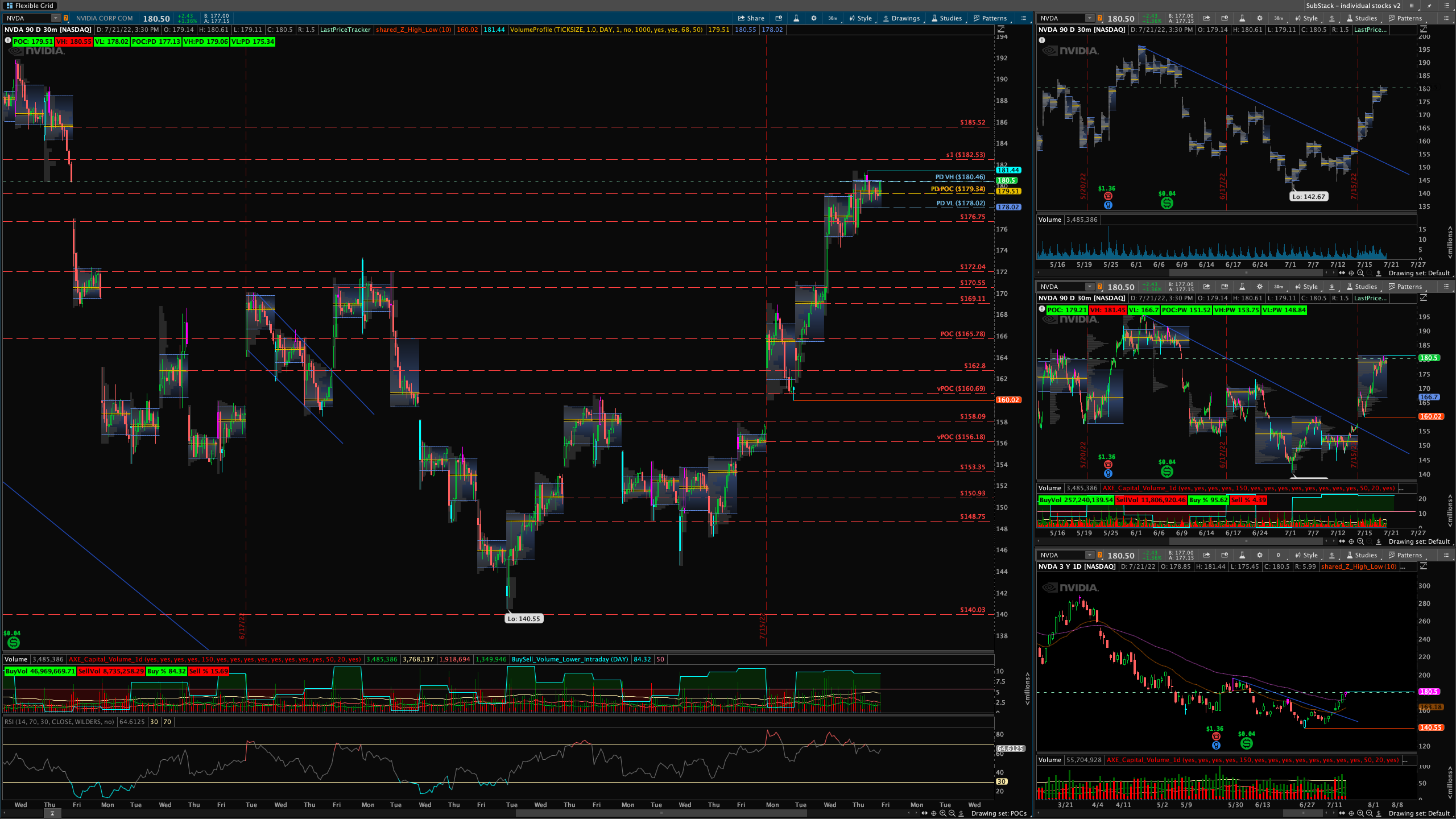This screenshot has height=819, width=1456.
Task: Expand millions volume axis on main chart
Action: [1027, 688]
